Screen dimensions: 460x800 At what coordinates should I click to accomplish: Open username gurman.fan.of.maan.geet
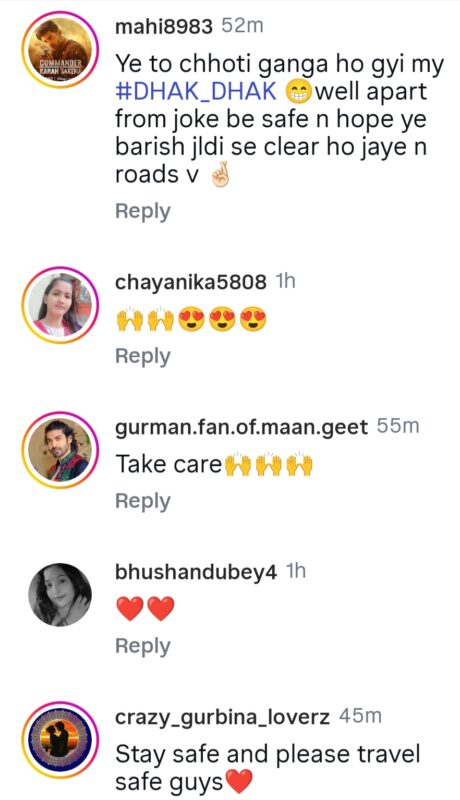pos(241,427)
